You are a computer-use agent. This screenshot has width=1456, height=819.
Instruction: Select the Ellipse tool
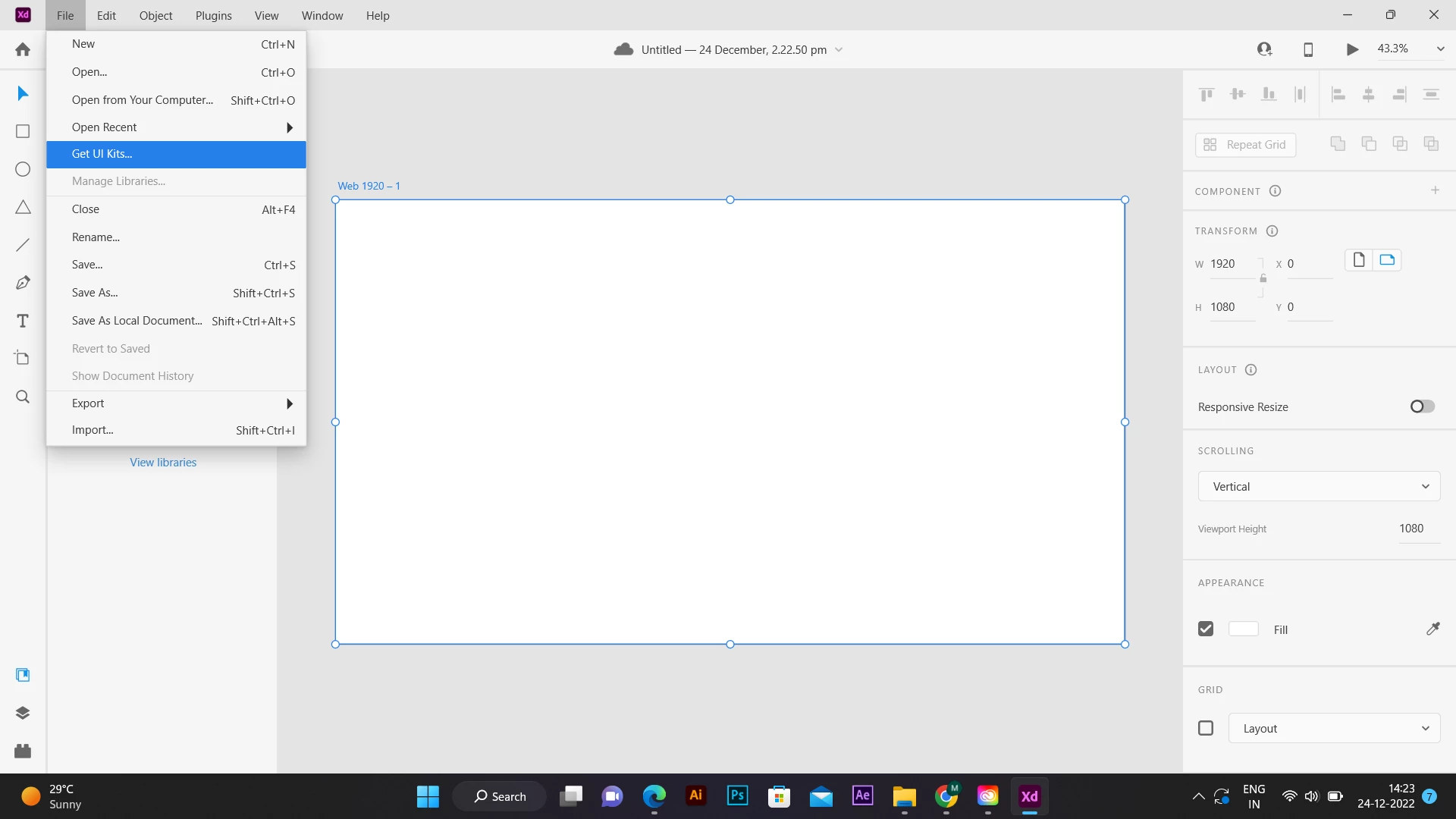(23, 169)
